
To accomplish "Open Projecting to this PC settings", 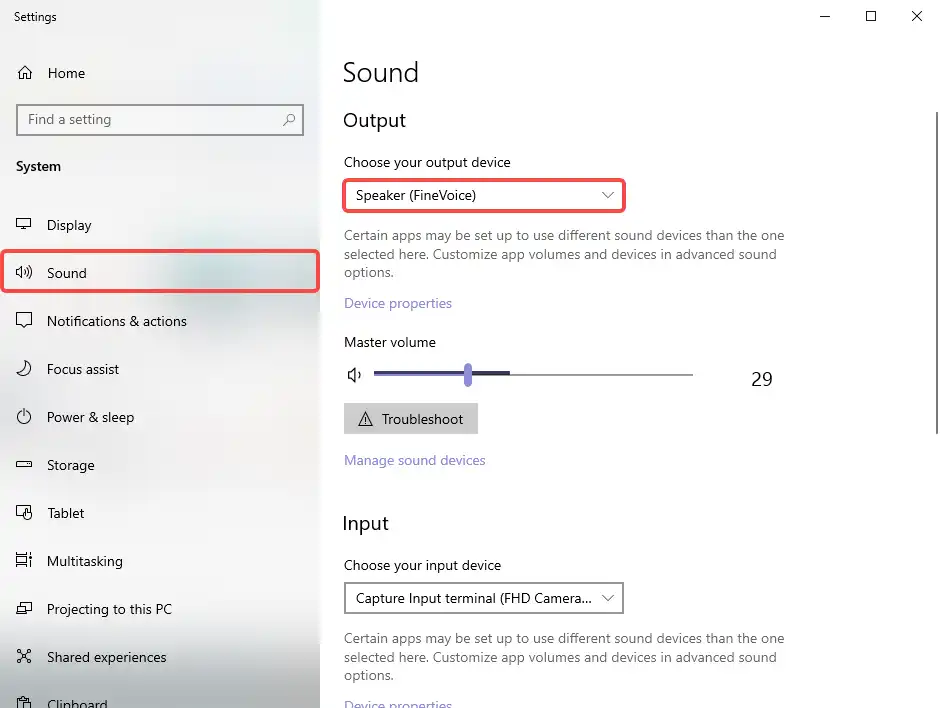I will pyautogui.click(x=159, y=608).
